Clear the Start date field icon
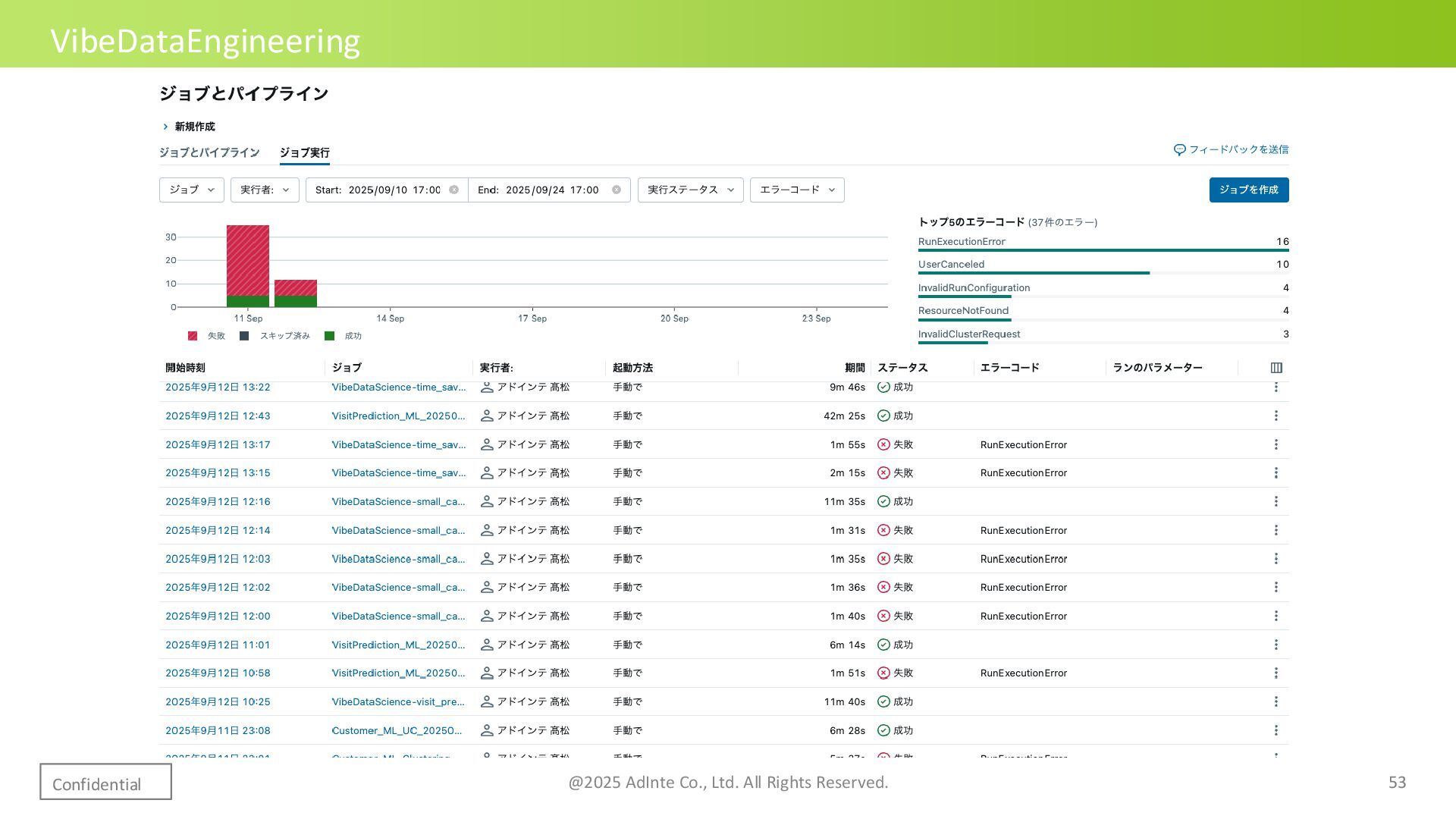The width and height of the screenshot is (1456, 819). click(x=453, y=190)
